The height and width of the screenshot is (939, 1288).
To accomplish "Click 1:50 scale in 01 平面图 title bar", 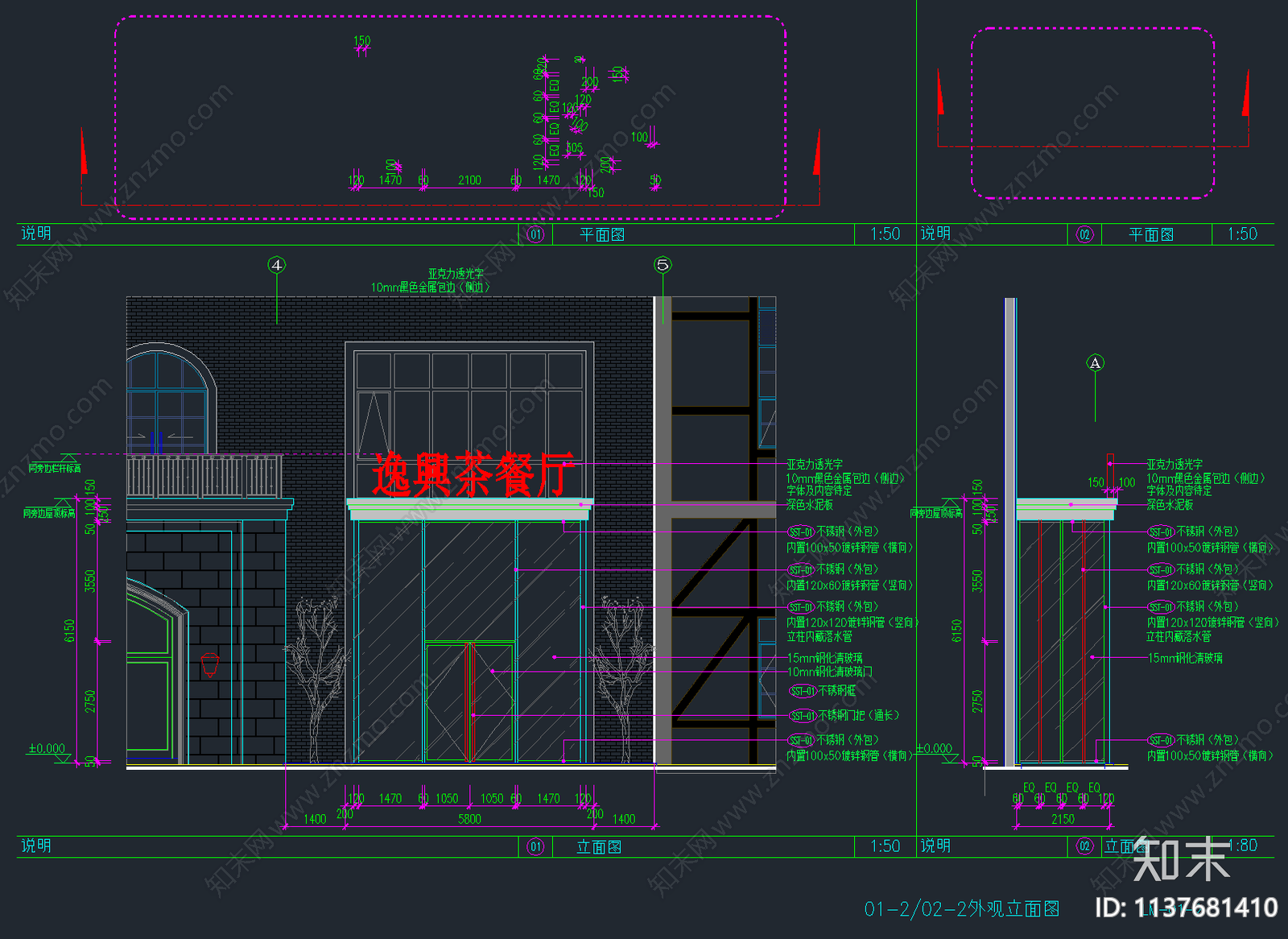I will pyautogui.click(x=885, y=234).
